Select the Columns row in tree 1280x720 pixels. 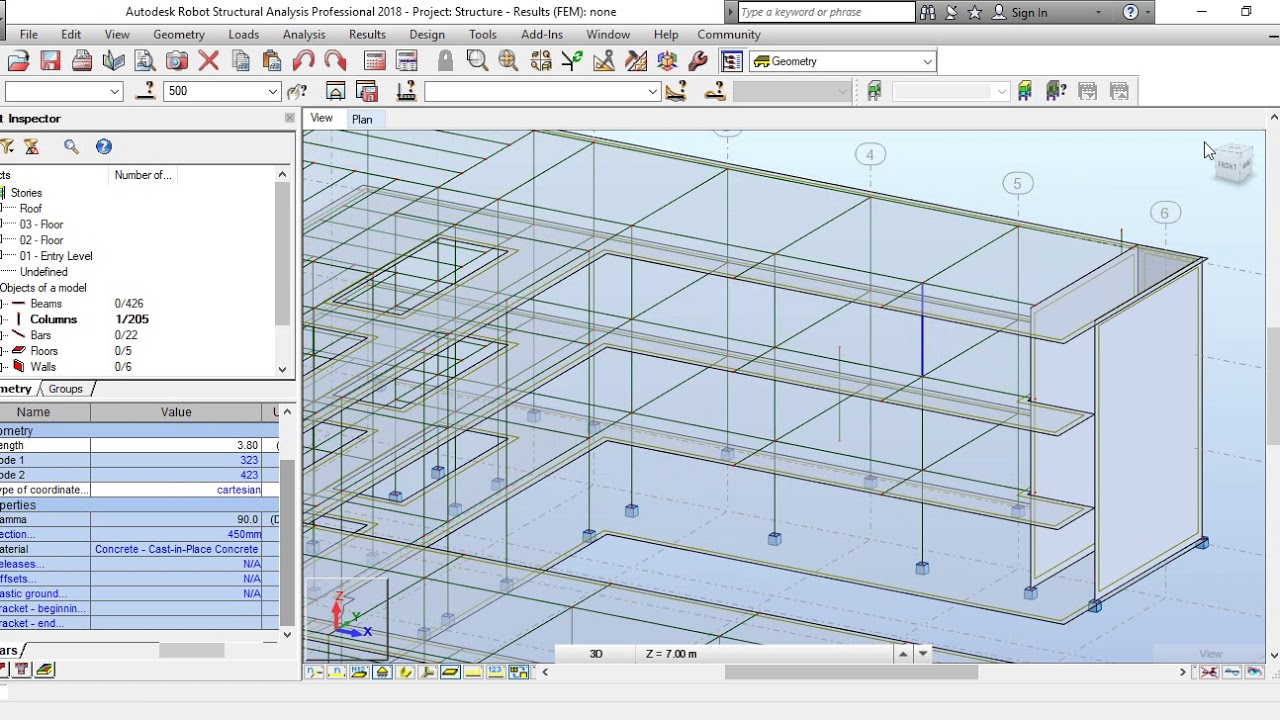click(x=53, y=319)
